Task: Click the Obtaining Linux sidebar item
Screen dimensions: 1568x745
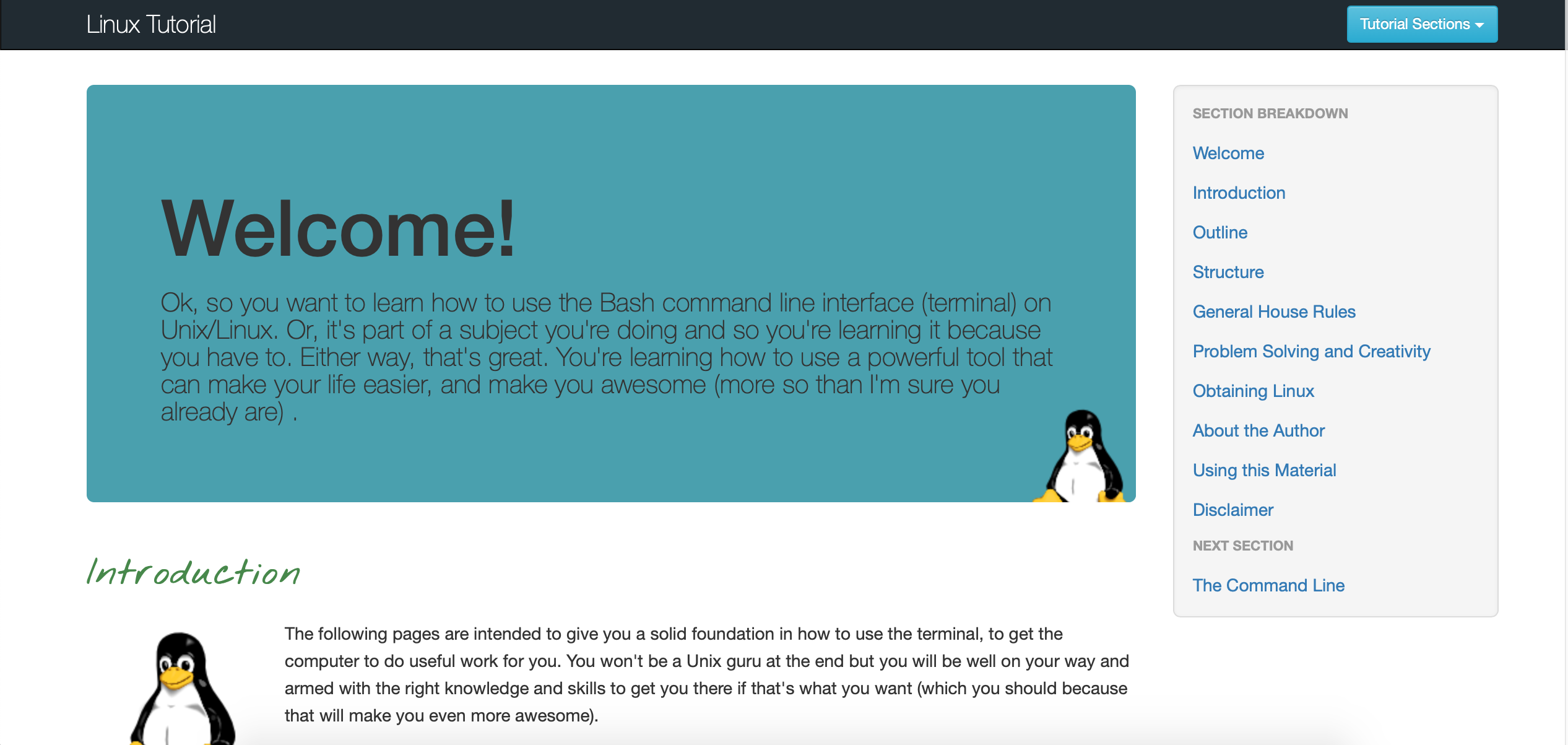Action: click(1252, 392)
